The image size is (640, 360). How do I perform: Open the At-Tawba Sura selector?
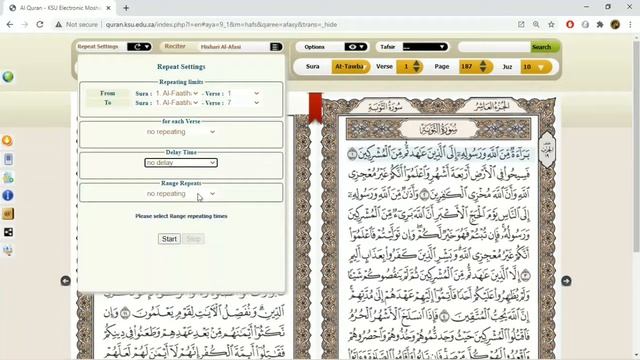[350, 67]
